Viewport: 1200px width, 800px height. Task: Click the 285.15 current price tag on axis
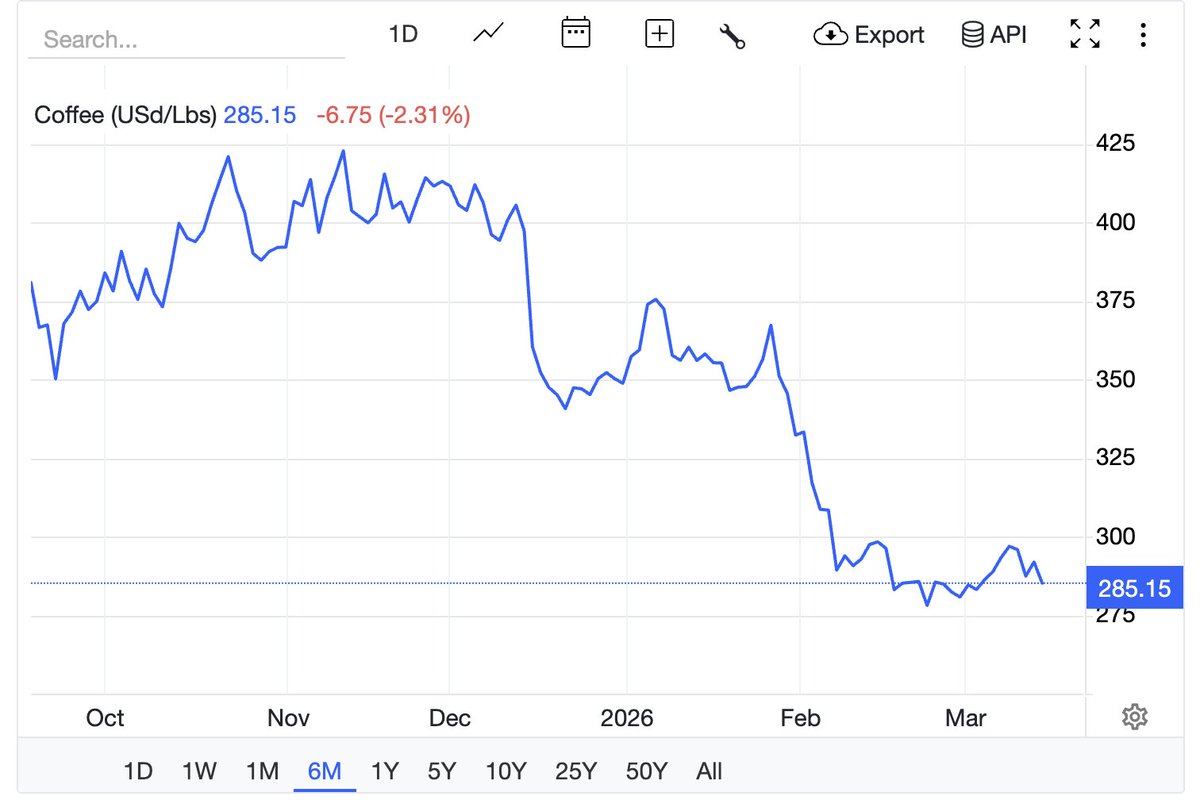tap(1134, 588)
